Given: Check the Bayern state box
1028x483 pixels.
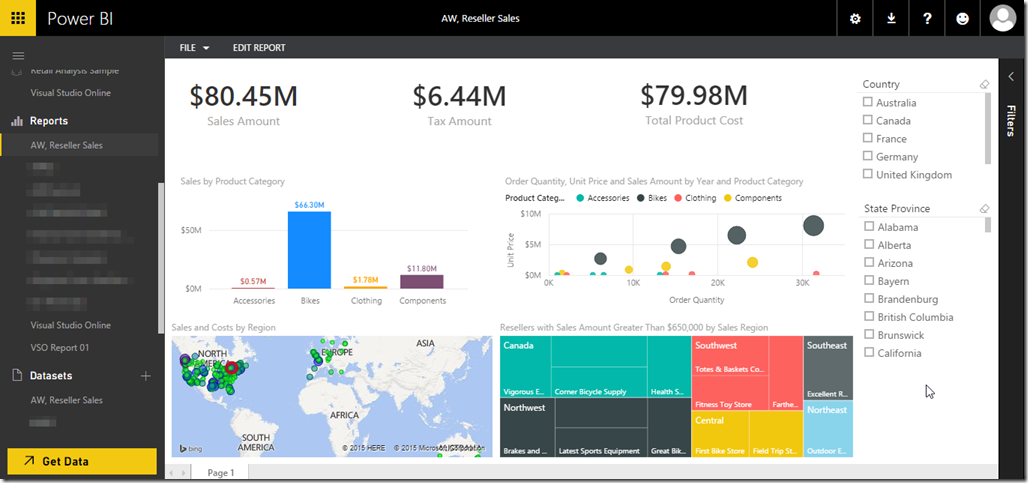Looking at the screenshot, I should [x=869, y=280].
